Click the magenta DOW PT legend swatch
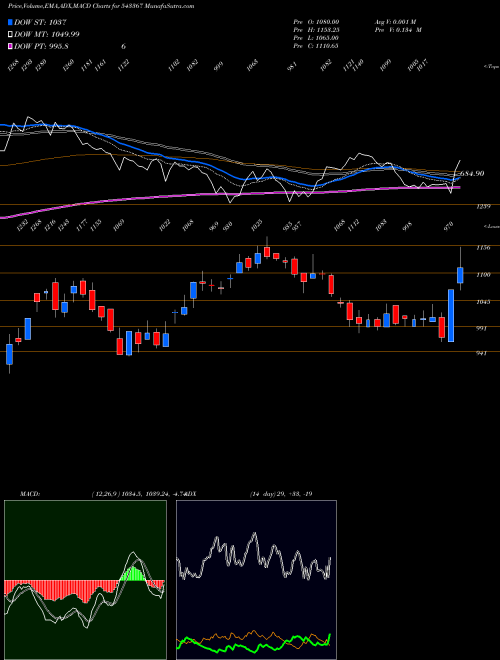500x660 pixels. point(11,46)
